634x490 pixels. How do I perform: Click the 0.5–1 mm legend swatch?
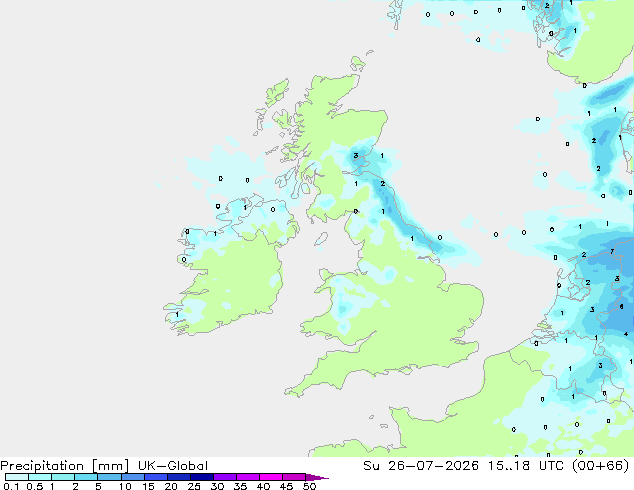coord(40,477)
